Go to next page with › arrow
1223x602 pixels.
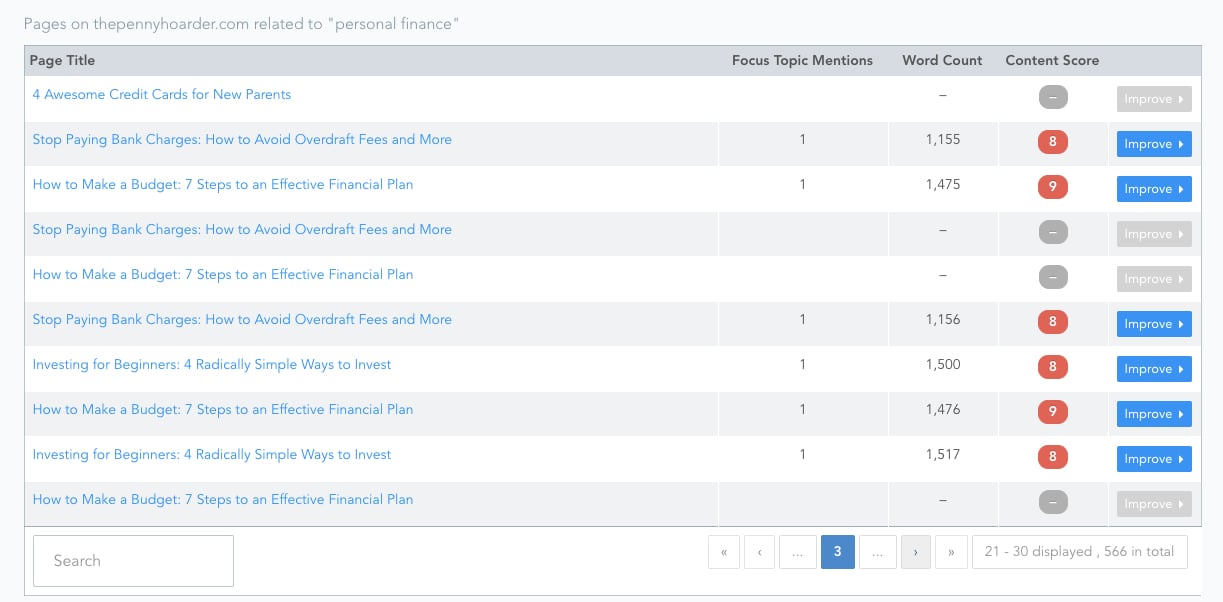pos(916,552)
